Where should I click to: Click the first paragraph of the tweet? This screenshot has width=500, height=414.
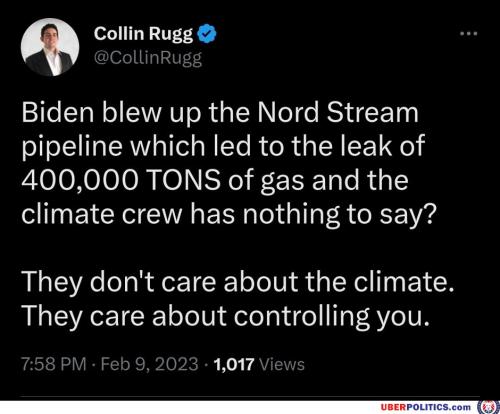pyautogui.click(x=229, y=163)
